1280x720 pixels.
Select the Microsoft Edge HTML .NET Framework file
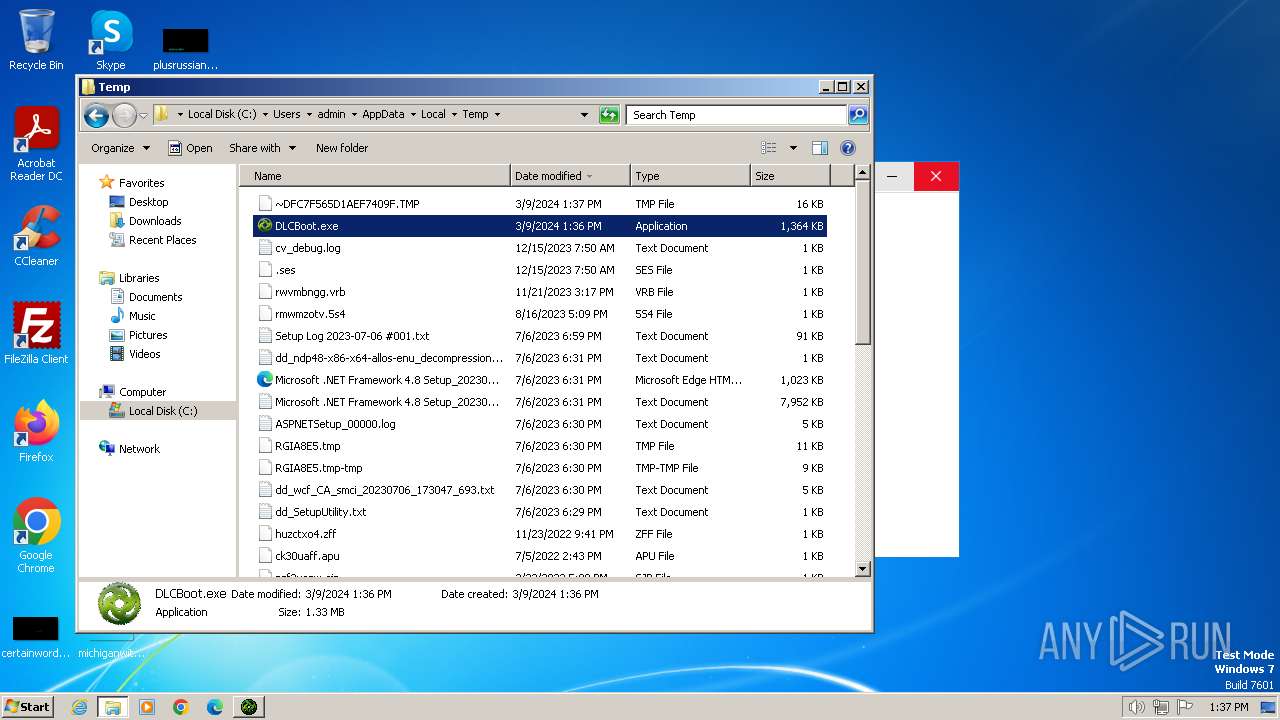click(540, 380)
